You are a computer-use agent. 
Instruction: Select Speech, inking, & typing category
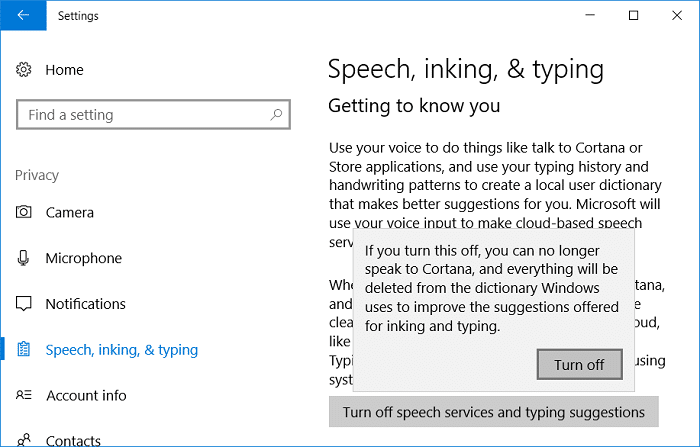pos(122,350)
